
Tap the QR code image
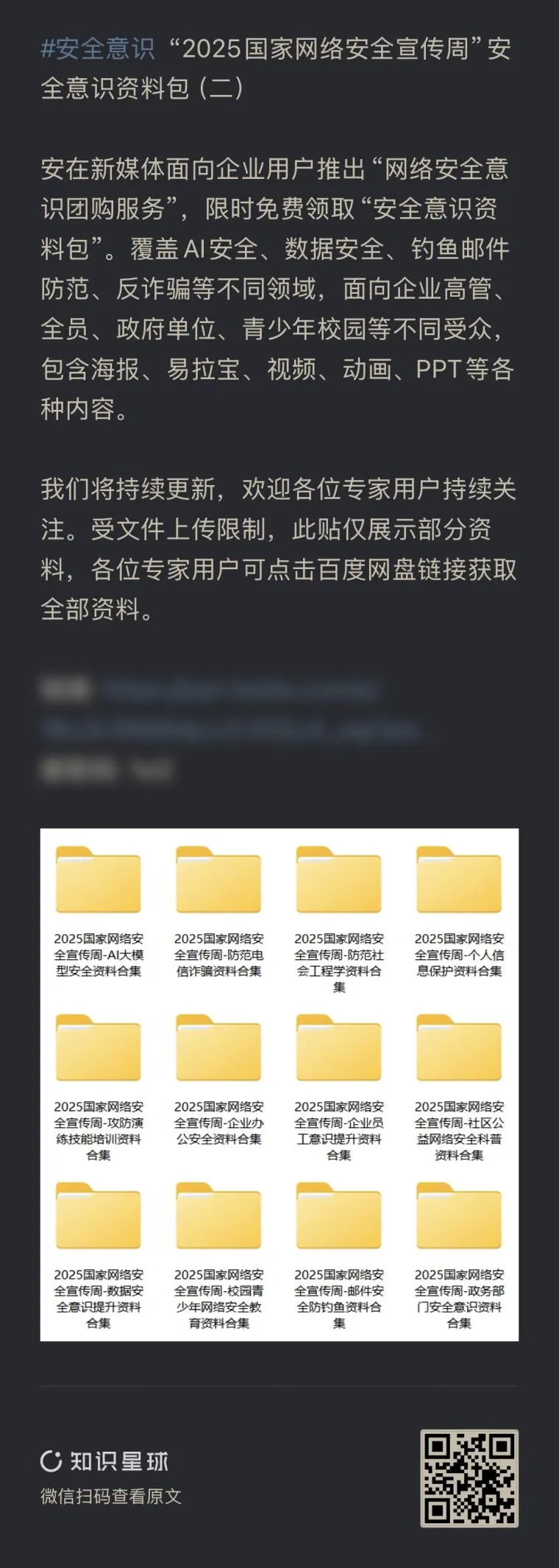pyautogui.click(x=469, y=1478)
